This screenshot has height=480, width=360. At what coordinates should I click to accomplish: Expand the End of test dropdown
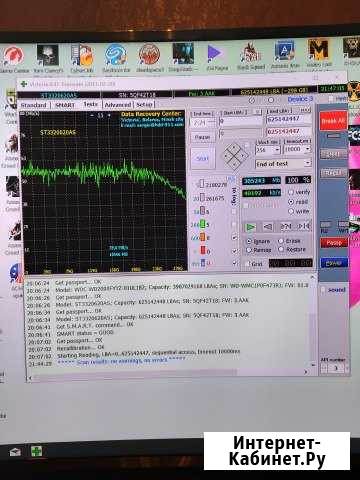283,164
